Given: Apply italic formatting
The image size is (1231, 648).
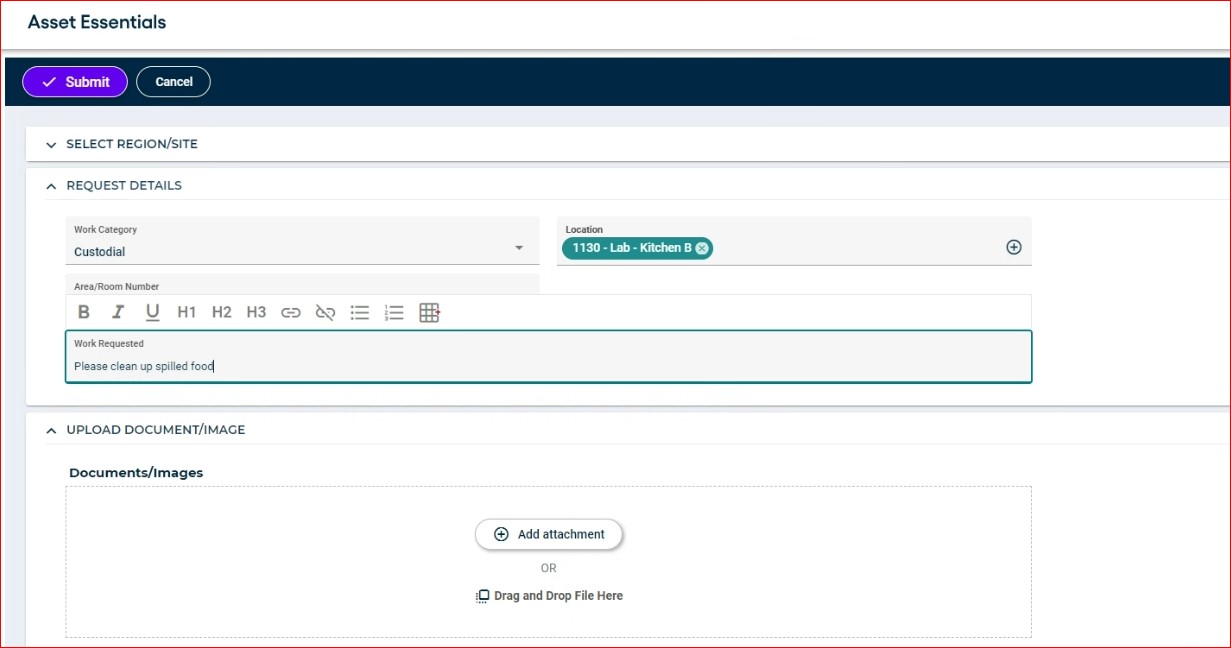Looking at the screenshot, I should [x=118, y=312].
